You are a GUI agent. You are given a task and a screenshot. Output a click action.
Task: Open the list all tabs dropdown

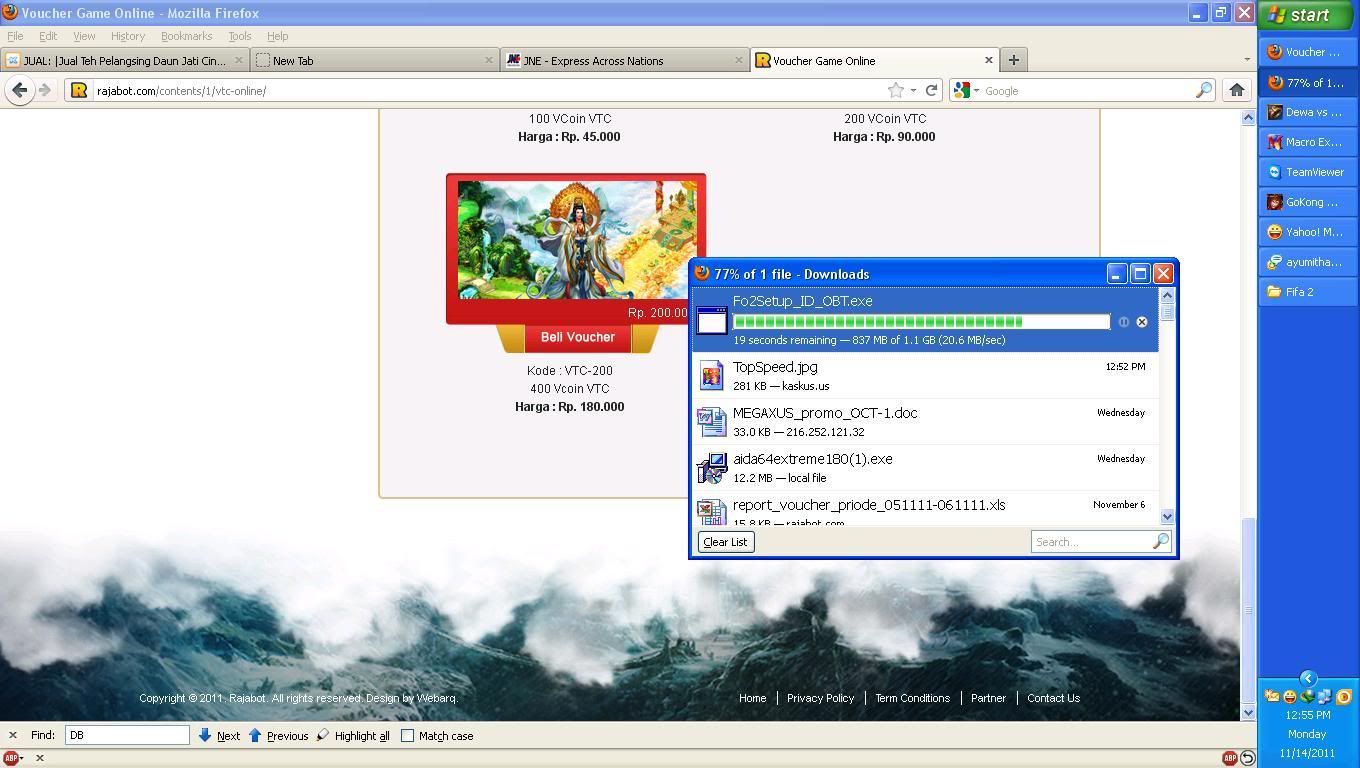tap(1246, 60)
